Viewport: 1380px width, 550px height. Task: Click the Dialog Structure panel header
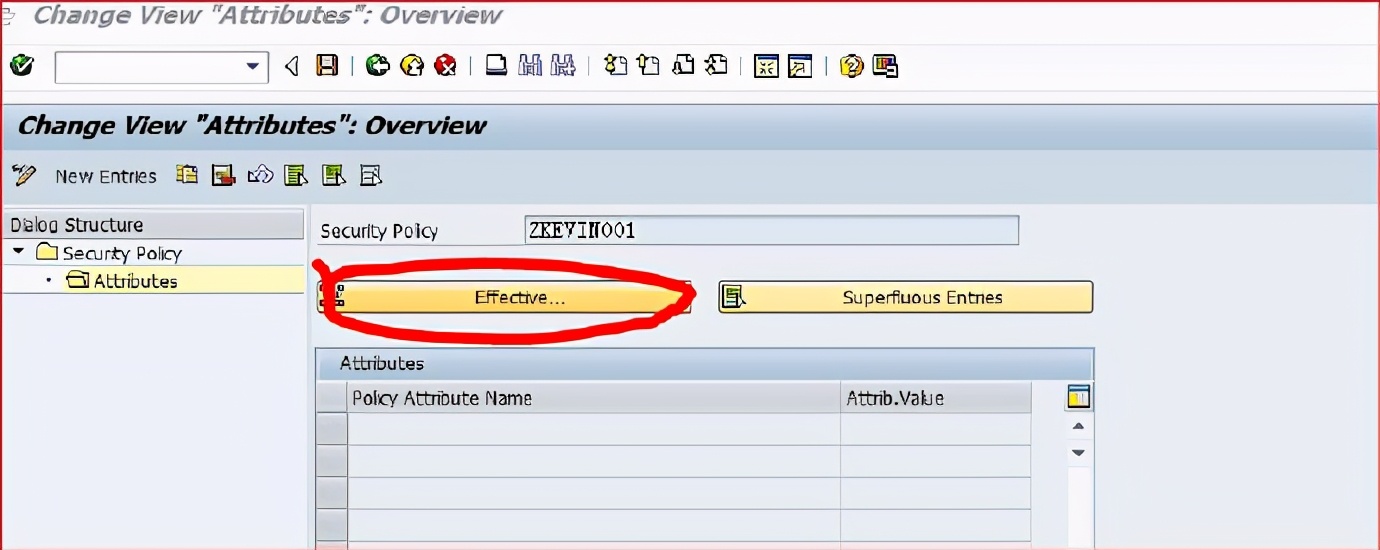[153, 225]
